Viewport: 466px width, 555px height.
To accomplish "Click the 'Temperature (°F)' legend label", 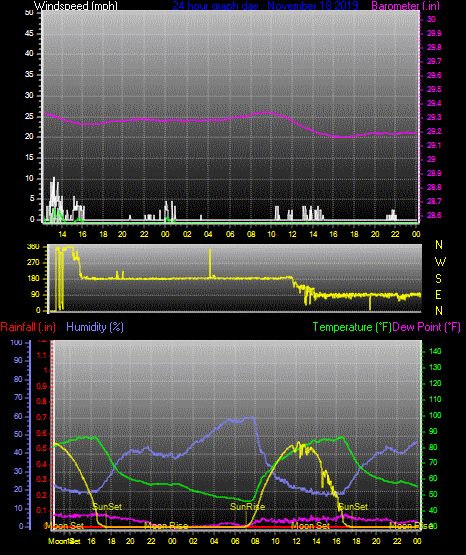I will [352, 327].
